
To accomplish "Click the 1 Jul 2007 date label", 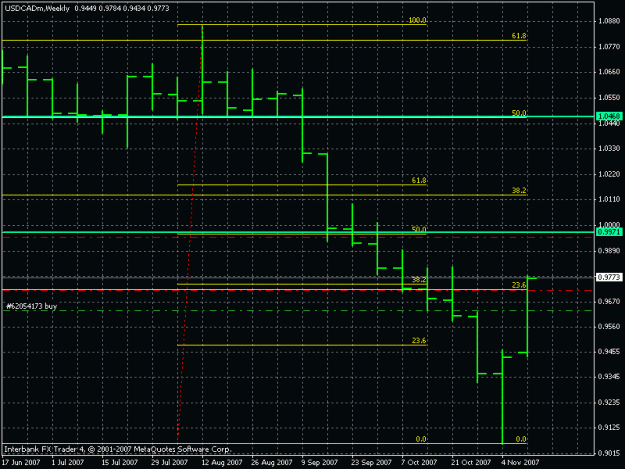I will pos(68,462).
